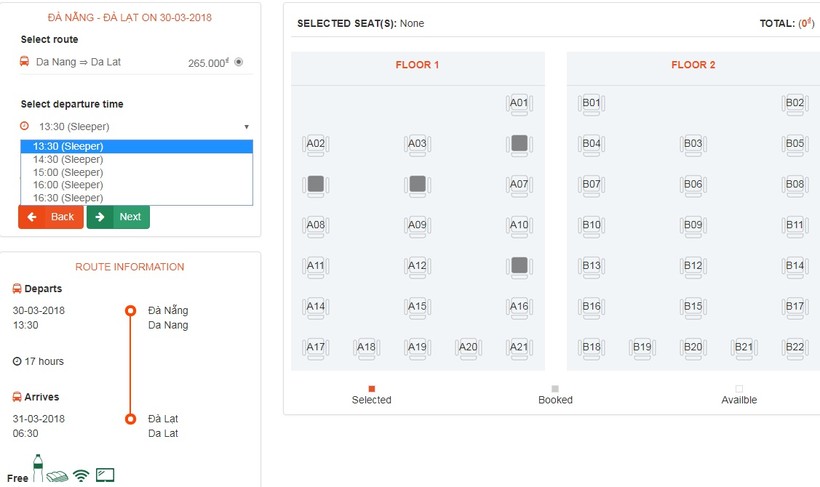Select seat A01 on Floor 1

click(518, 103)
